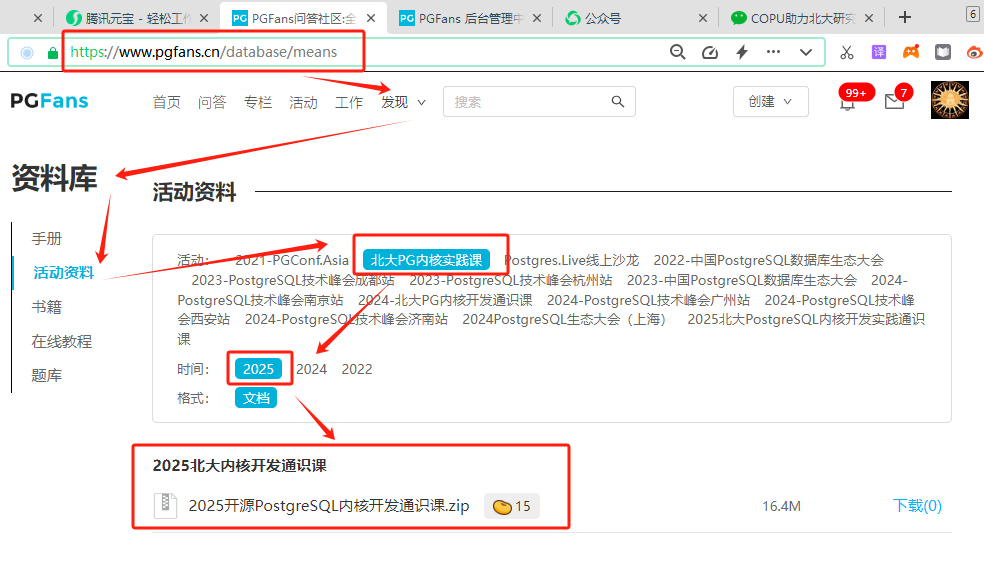Open a new browser tab with plus button
Viewport: 984px width, 569px height.
pos(904,18)
